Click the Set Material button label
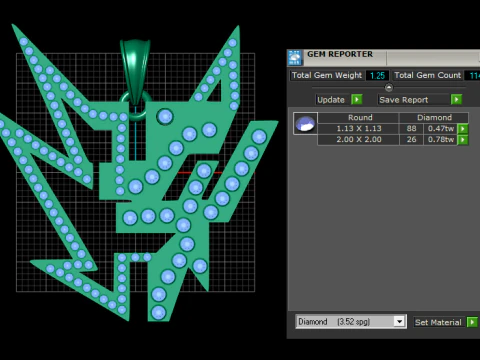Viewport: 480px width, 360px height. (438, 322)
